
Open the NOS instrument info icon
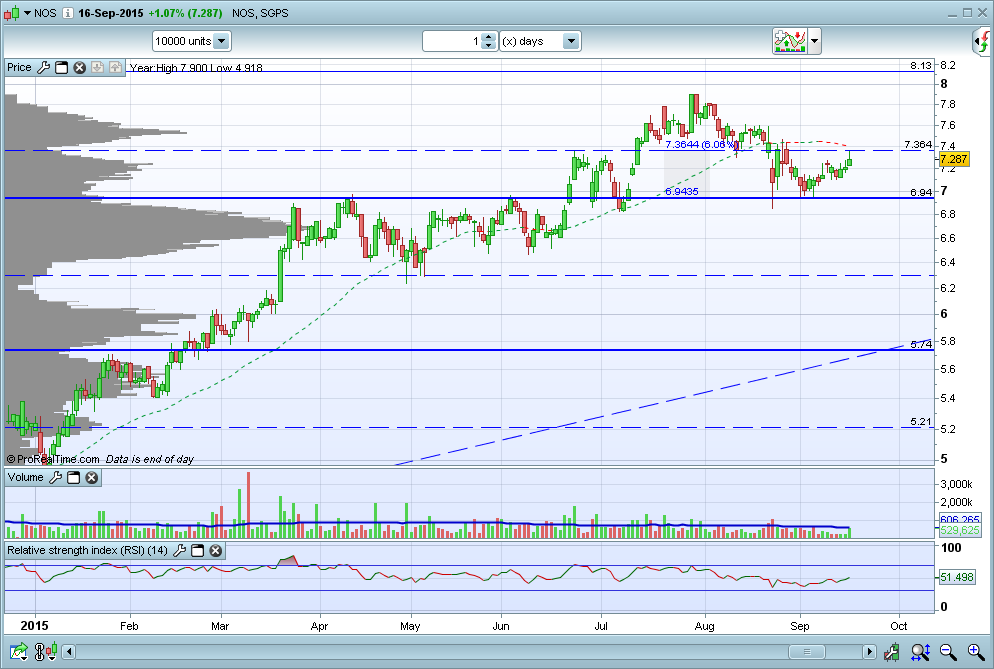pyautogui.click(x=68, y=13)
